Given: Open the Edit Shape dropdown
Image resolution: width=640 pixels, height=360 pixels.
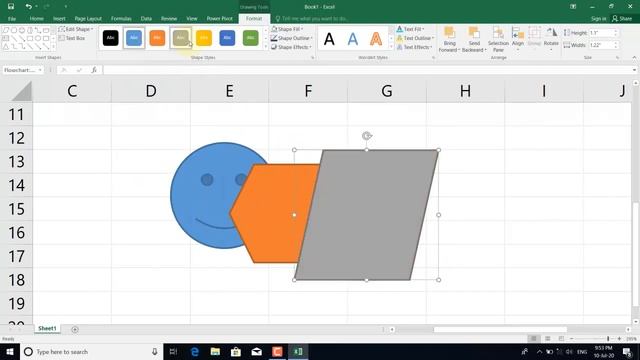Looking at the screenshot, I should pyautogui.click(x=76, y=29).
